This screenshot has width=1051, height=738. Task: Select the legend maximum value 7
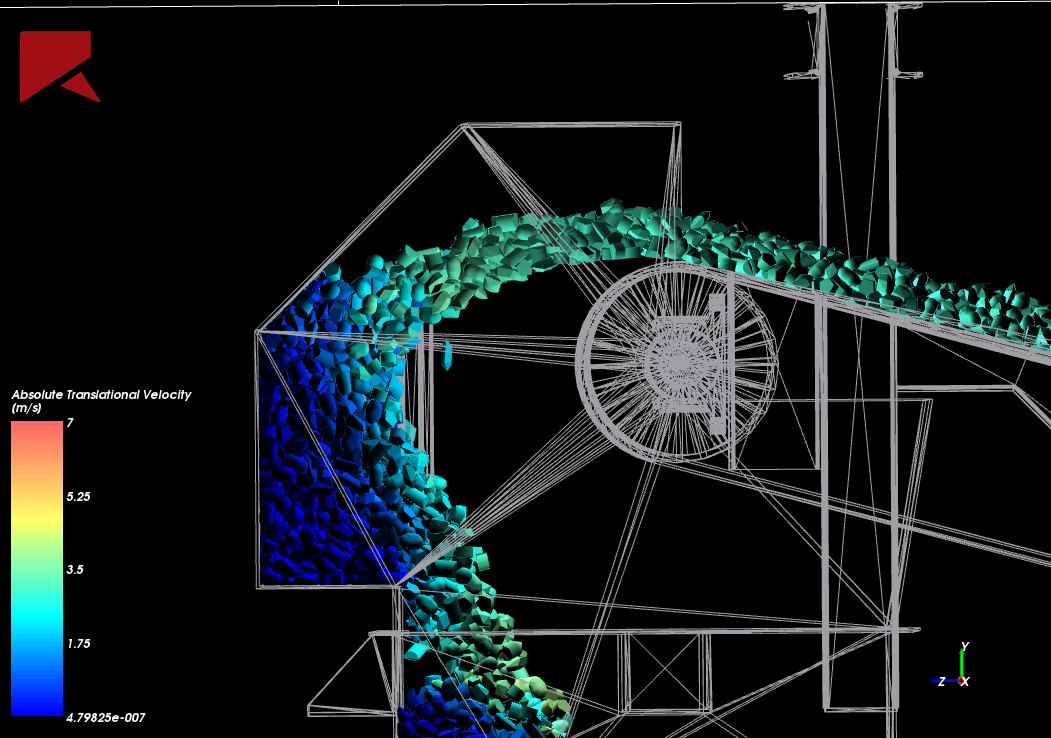click(69, 423)
